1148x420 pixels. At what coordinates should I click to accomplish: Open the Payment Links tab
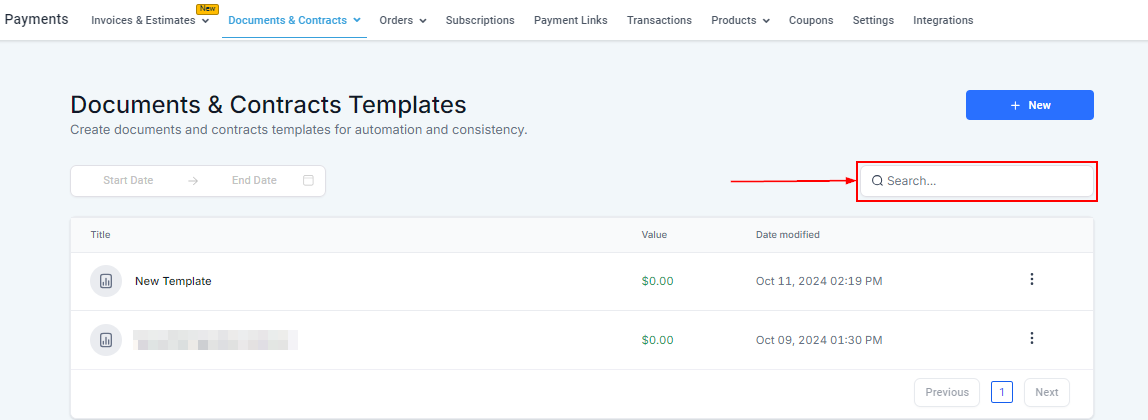coord(570,20)
